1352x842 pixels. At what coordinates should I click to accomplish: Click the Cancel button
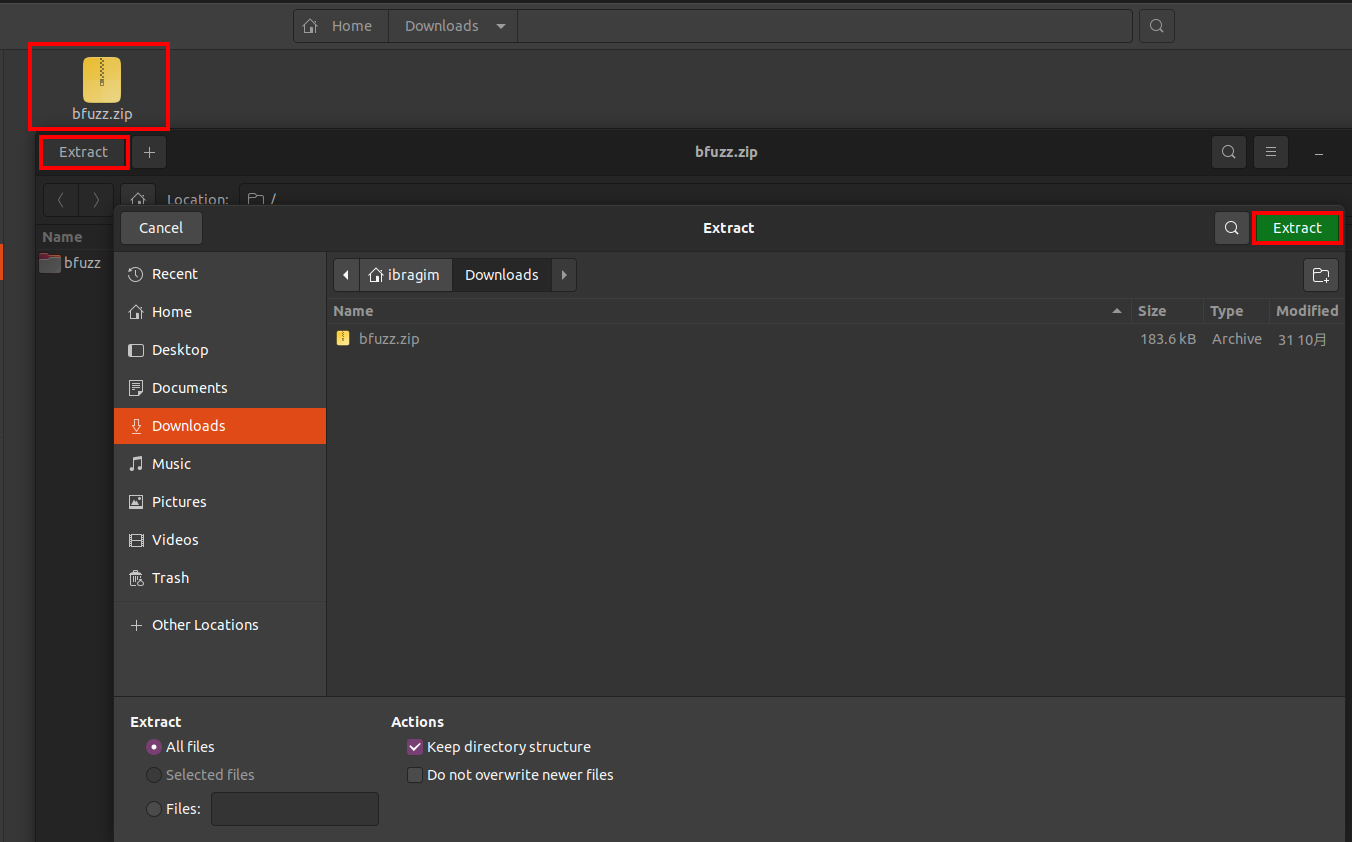click(x=161, y=228)
